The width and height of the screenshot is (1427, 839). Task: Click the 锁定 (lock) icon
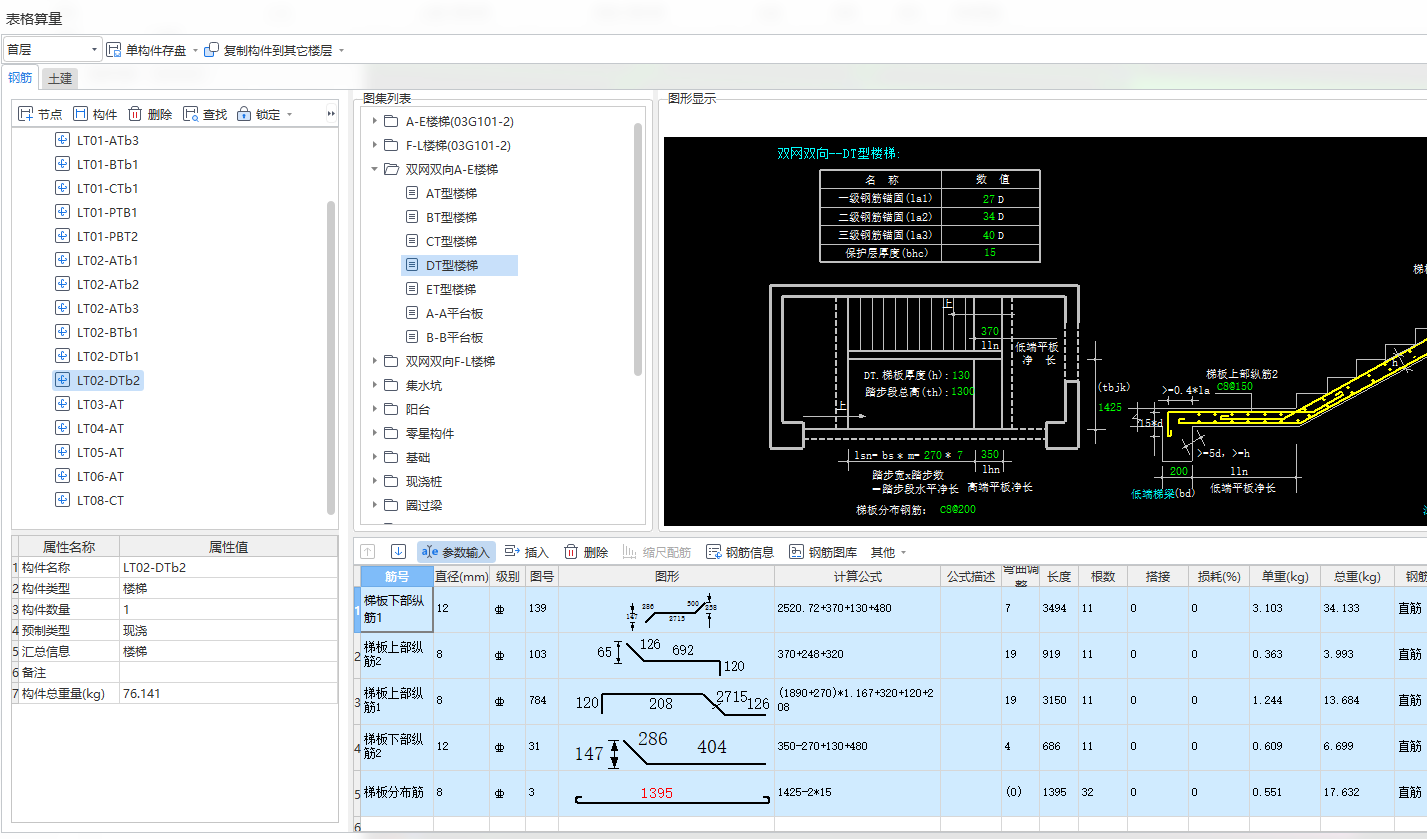244,115
